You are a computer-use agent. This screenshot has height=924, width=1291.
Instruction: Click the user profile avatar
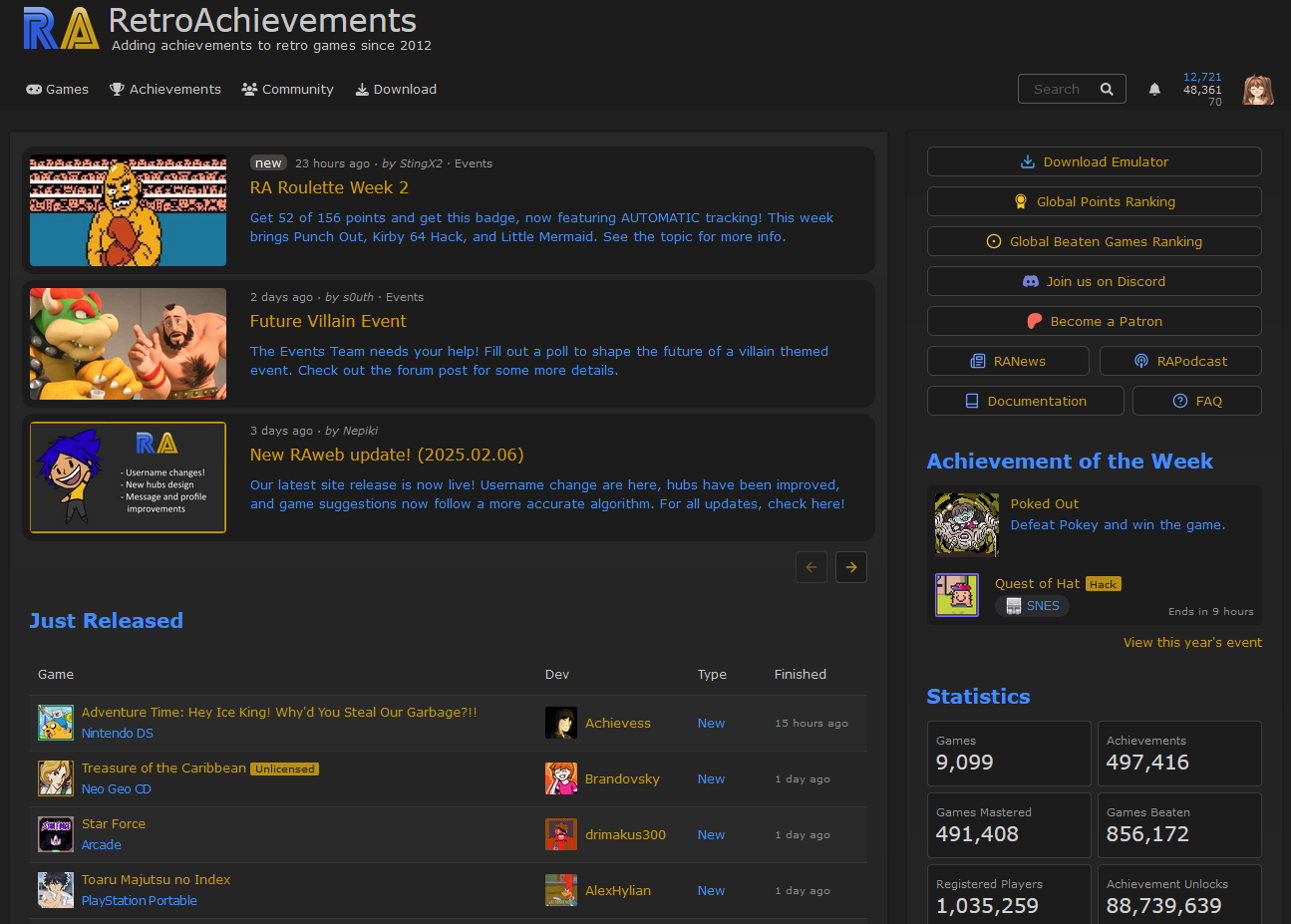(x=1257, y=90)
